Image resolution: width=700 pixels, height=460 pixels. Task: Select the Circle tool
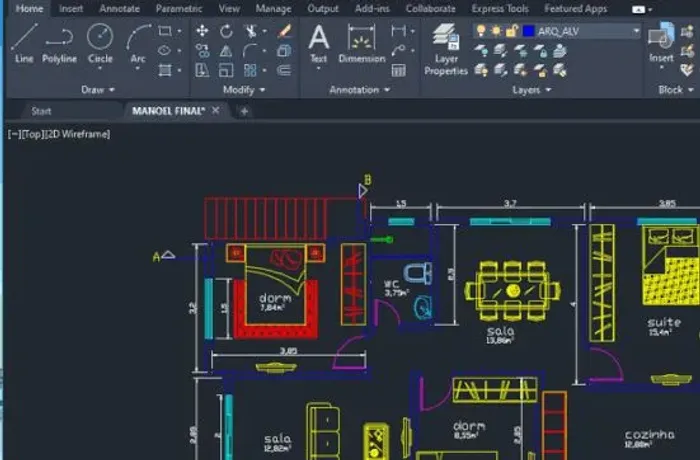[x=100, y=43]
